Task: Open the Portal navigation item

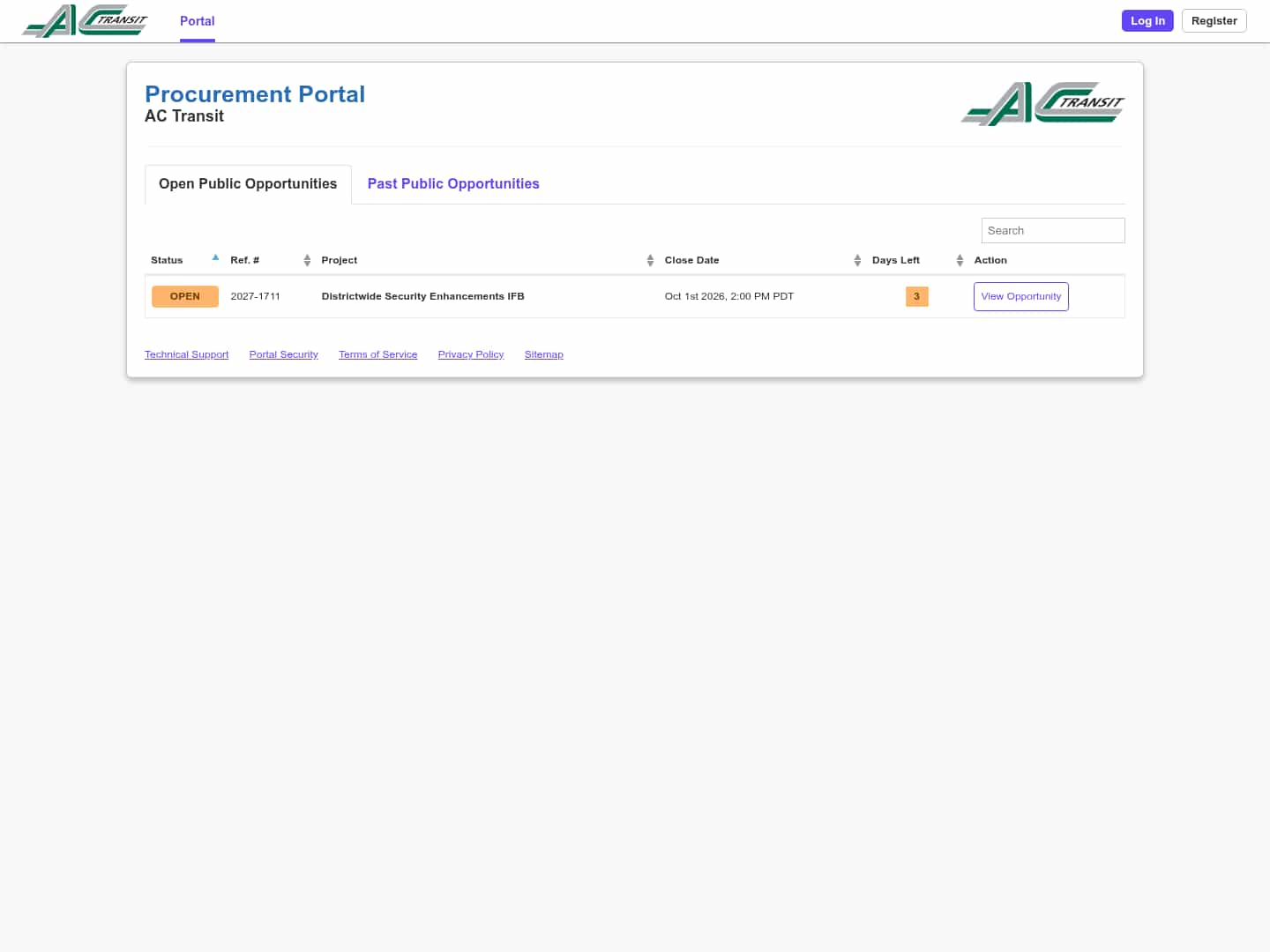Action: pos(198,21)
